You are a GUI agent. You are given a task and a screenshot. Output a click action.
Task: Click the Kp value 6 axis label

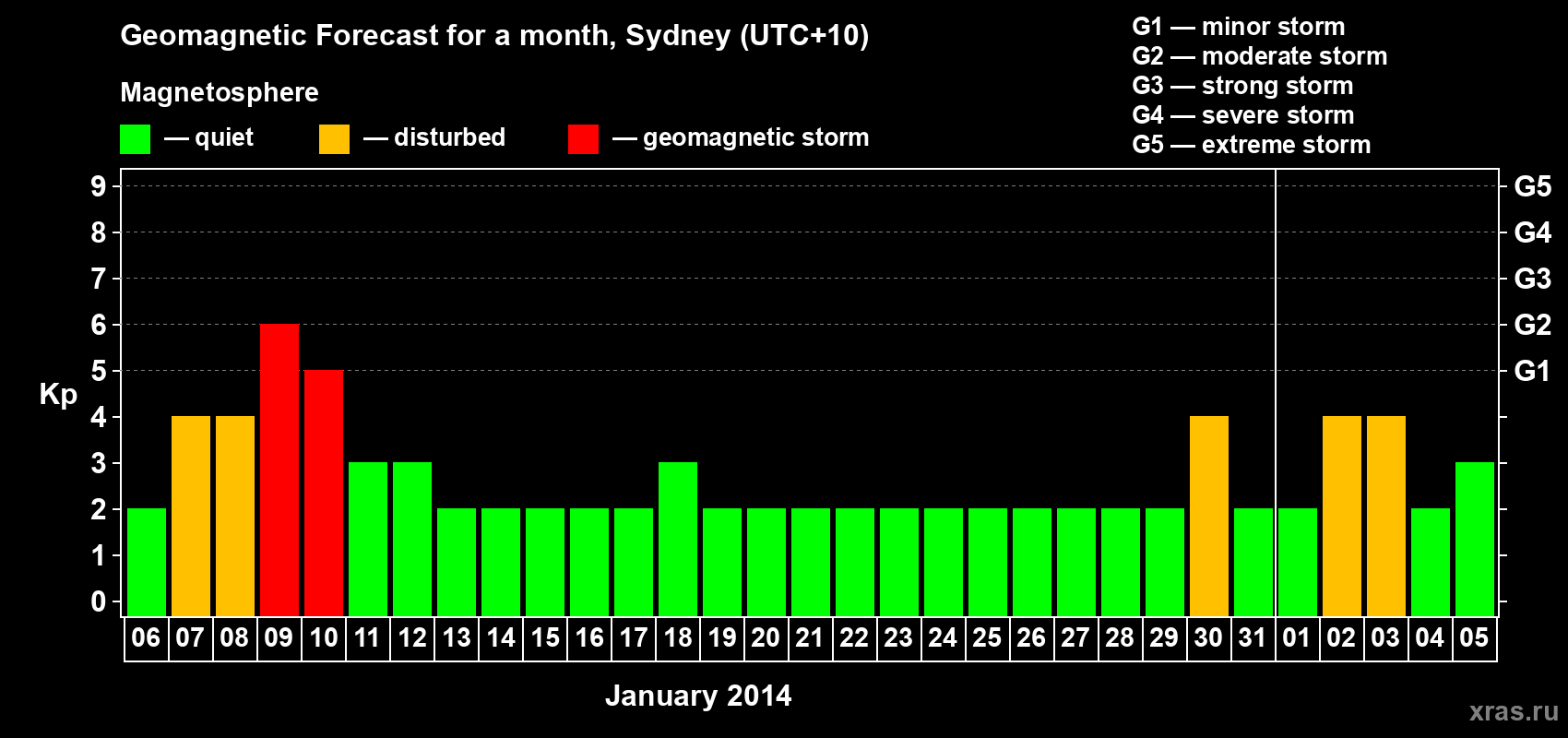tap(99, 325)
